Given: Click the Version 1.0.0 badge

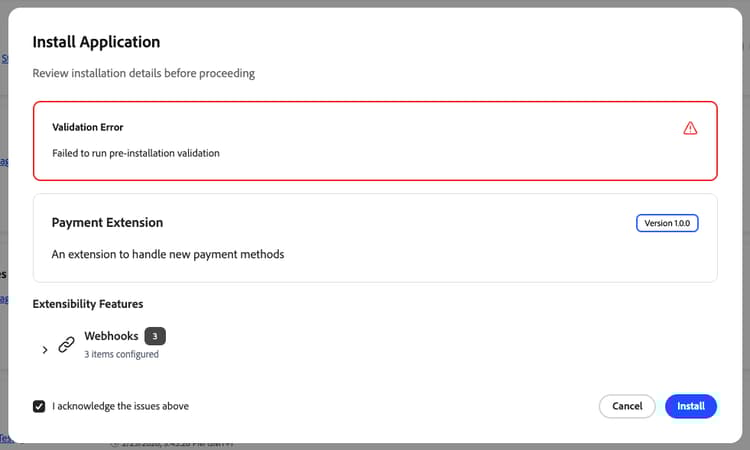Looking at the screenshot, I should click(x=667, y=222).
